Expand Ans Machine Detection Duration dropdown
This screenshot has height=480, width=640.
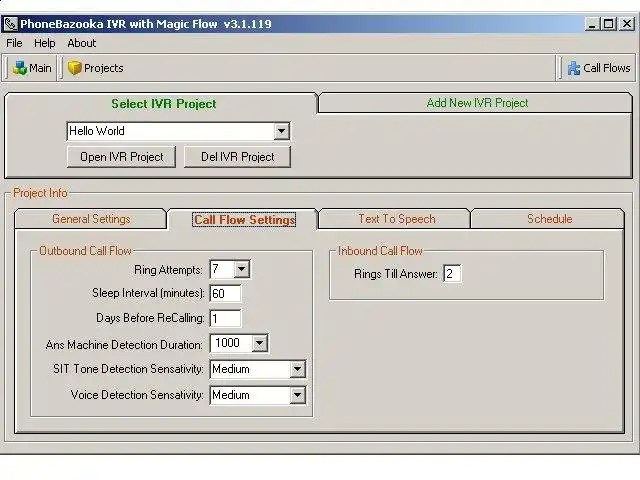point(260,343)
